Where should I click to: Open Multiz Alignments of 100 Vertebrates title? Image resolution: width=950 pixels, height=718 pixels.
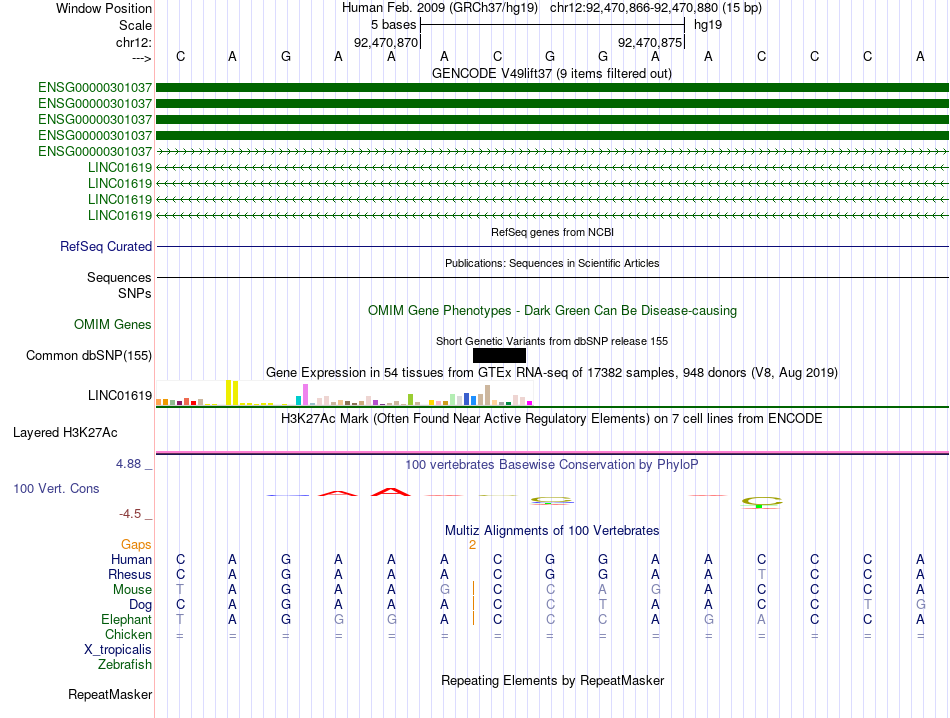point(552,531)
